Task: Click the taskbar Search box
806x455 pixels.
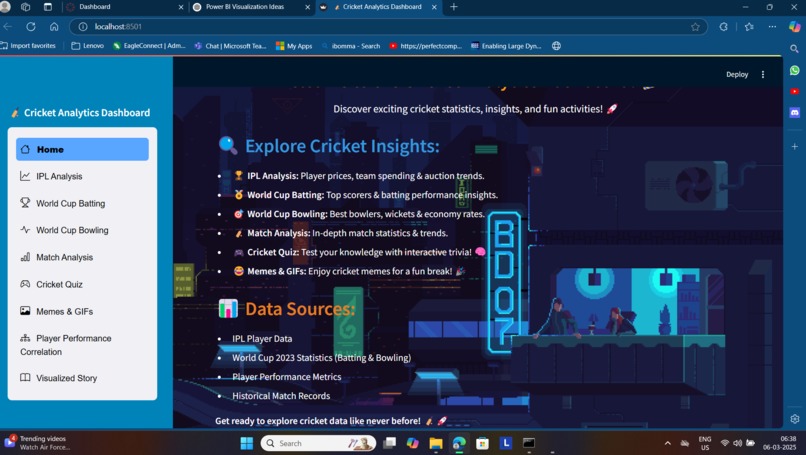Action: (x=318, y=443)
